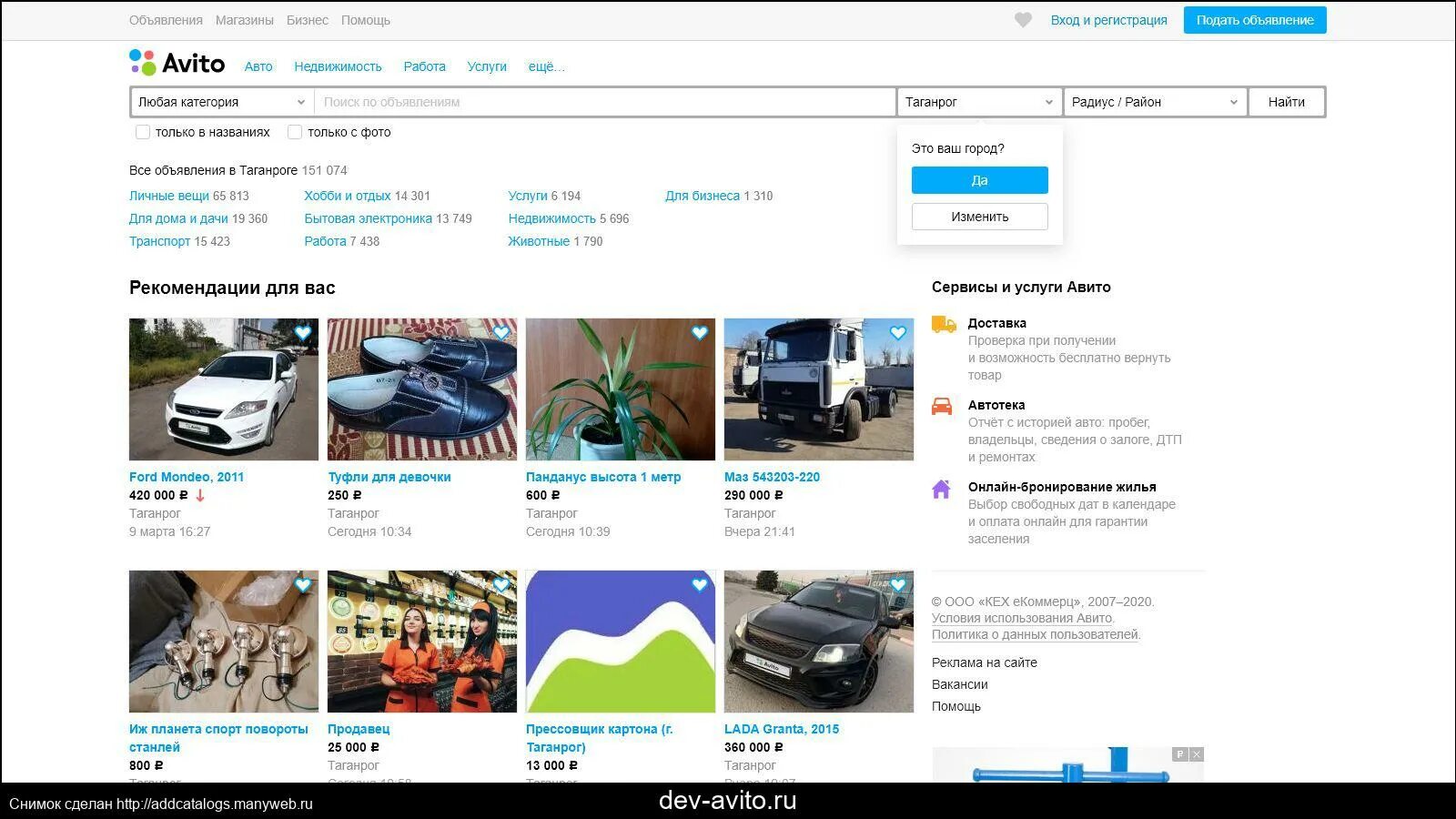Open Хобби и отдых category
Screen dimensions: 1456x819
point(348,196)
